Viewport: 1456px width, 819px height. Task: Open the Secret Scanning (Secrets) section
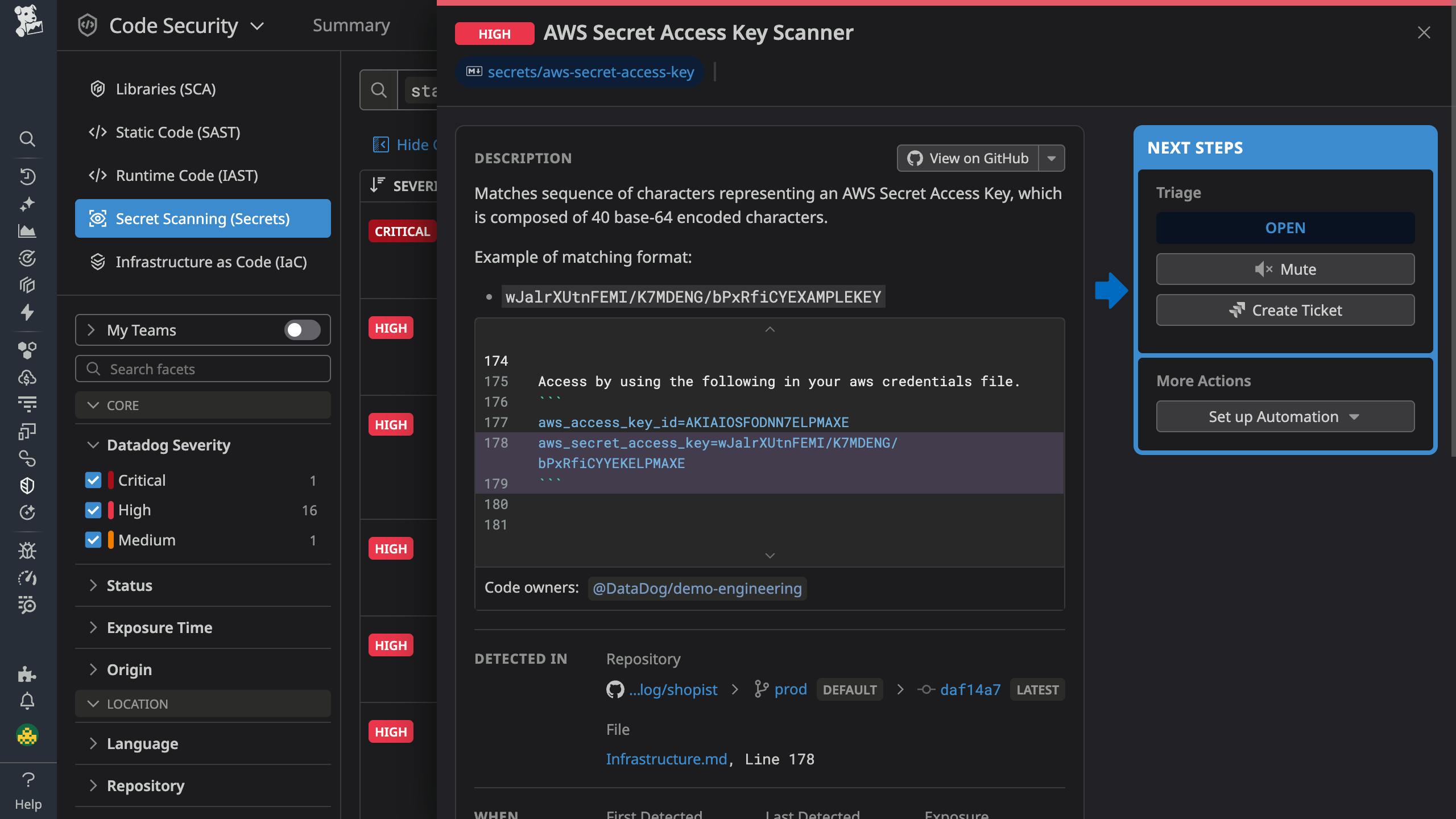click(202, 218)
